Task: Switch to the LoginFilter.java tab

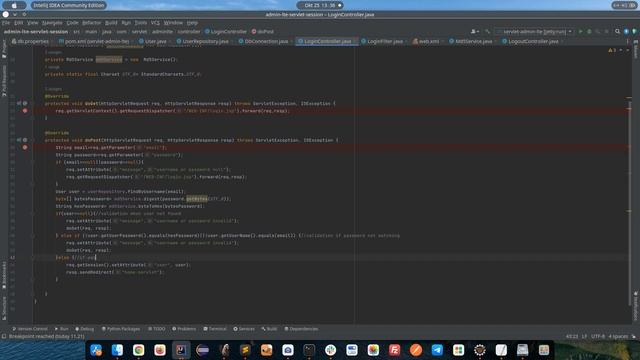Action: tap(382, 41)
